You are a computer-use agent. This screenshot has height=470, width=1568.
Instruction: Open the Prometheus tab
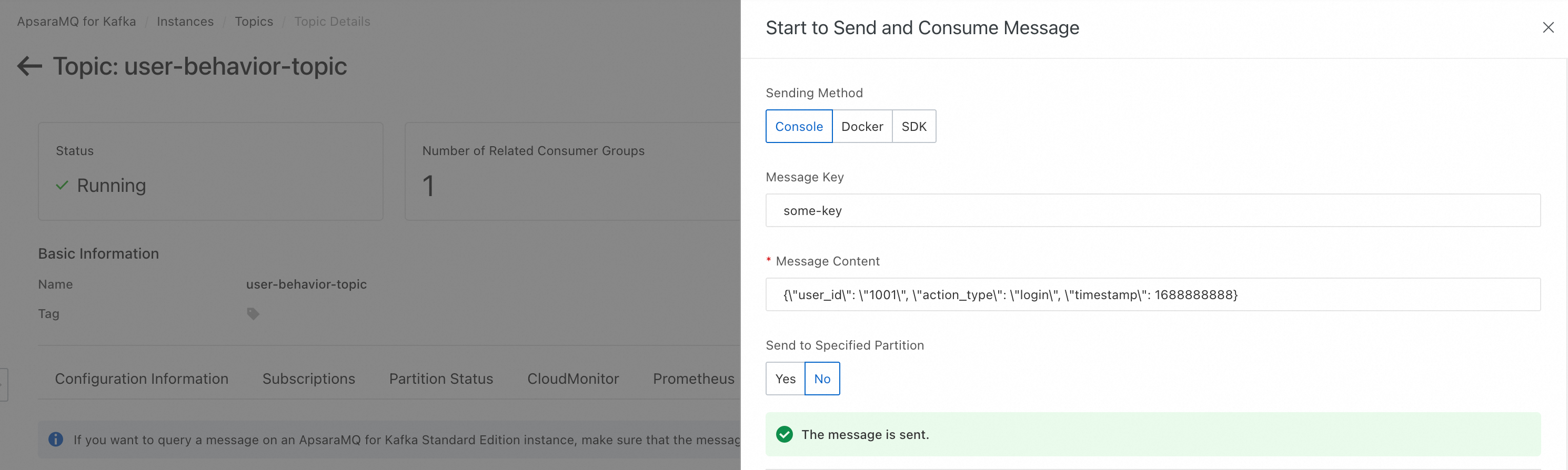[x=693, y=379]
